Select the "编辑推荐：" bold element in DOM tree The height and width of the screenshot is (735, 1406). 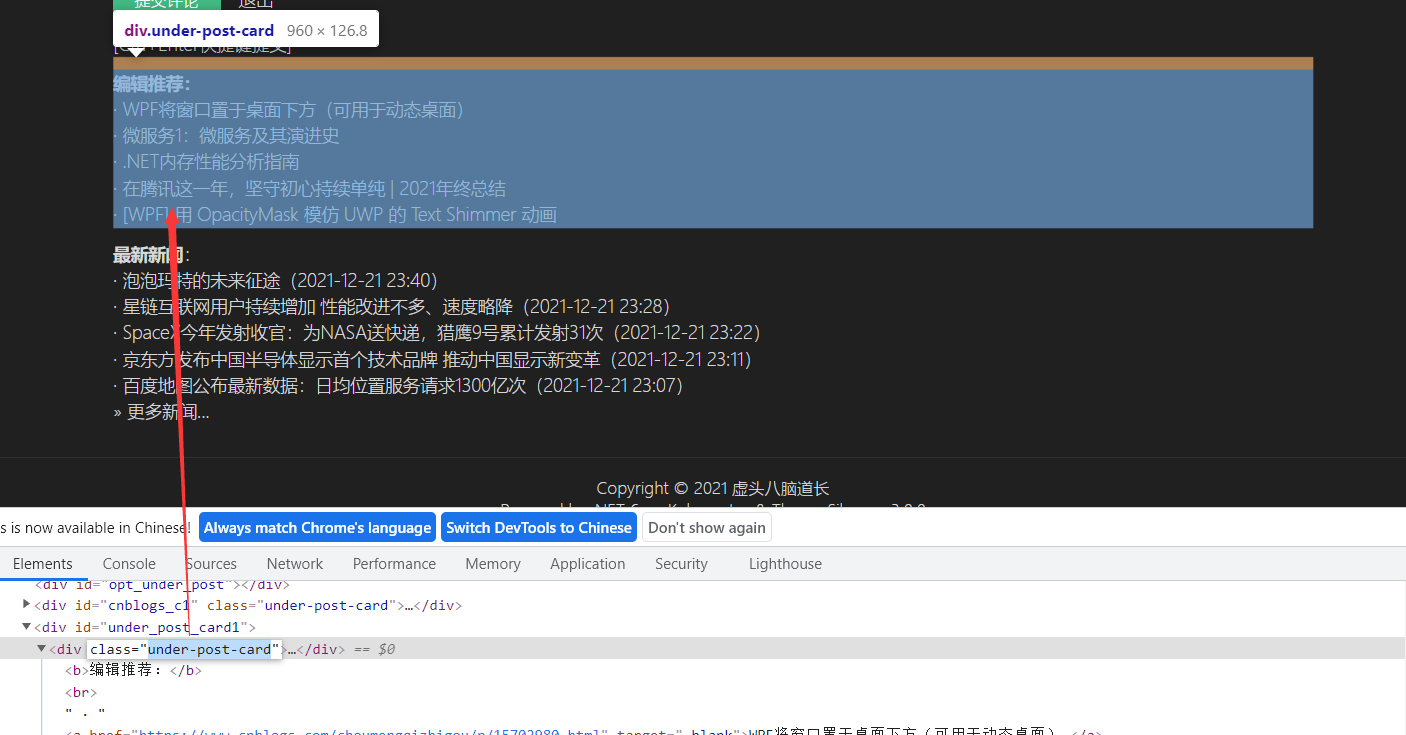pos(134,670)
